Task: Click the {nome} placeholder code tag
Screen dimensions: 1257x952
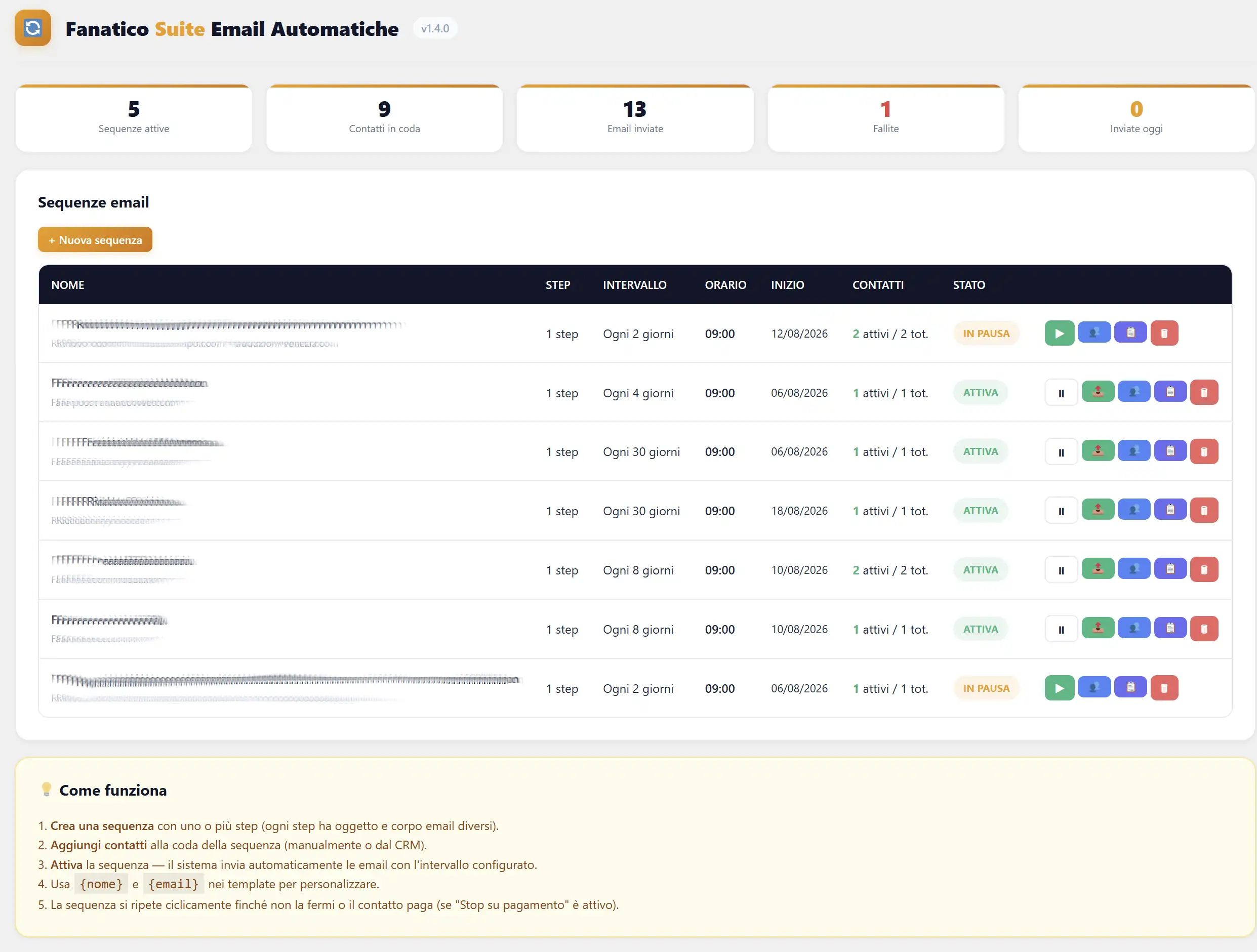Action: coord(101,884)
